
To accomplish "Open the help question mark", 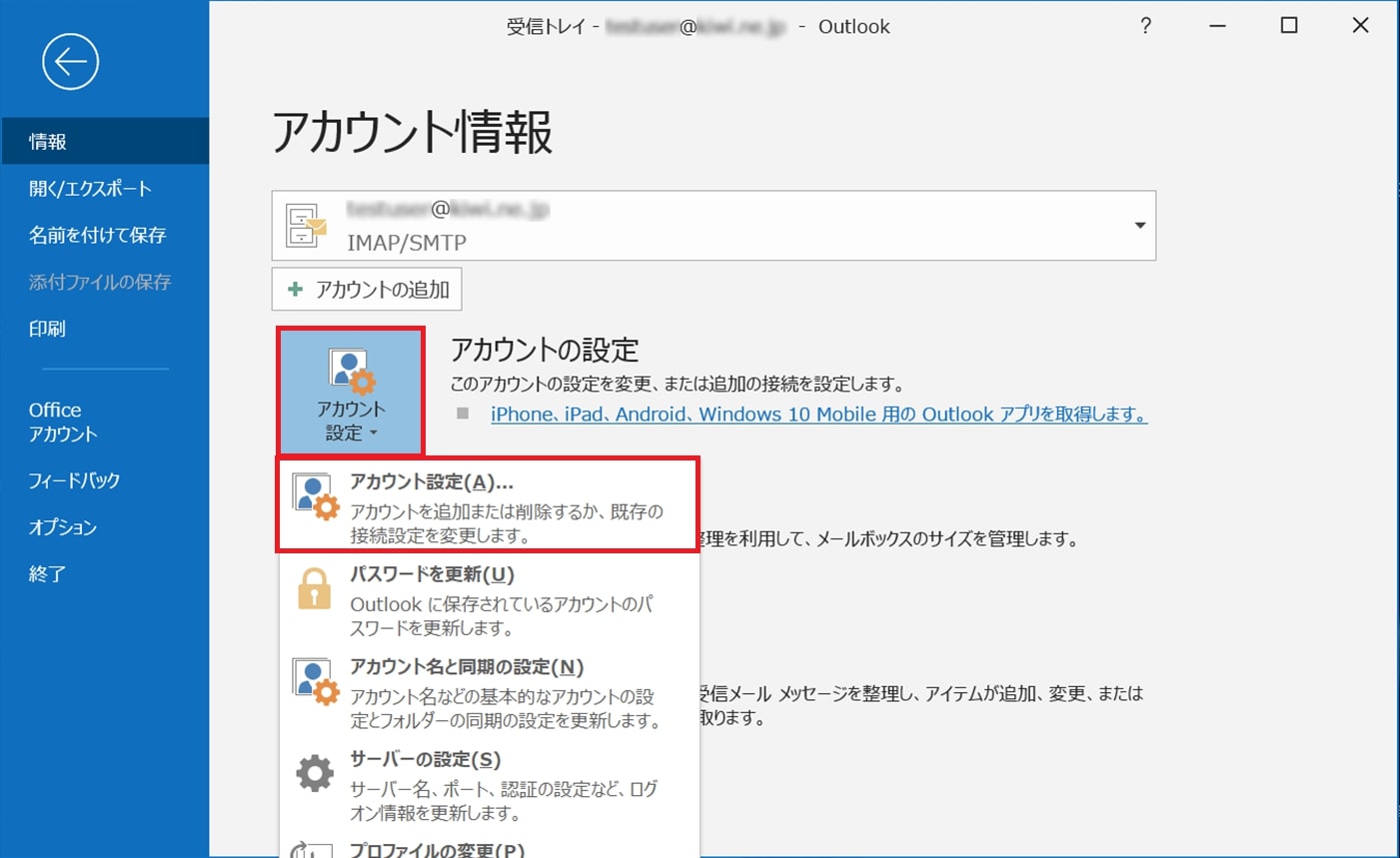I will coord(1145,26).
